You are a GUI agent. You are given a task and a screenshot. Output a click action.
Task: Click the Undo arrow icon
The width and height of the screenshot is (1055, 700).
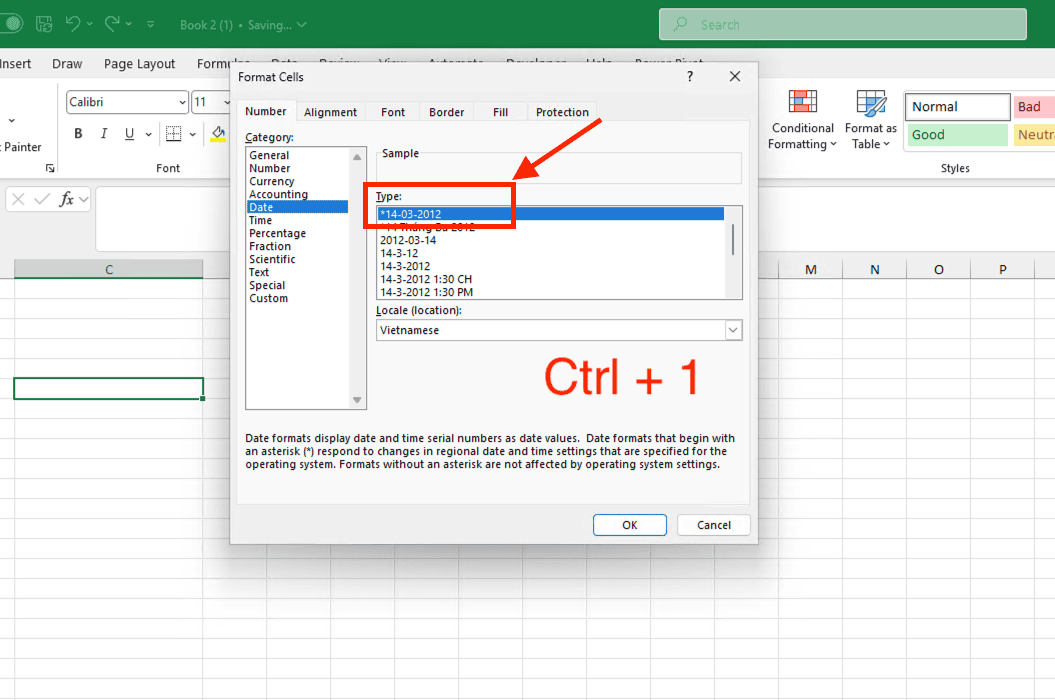pos(73,24)
